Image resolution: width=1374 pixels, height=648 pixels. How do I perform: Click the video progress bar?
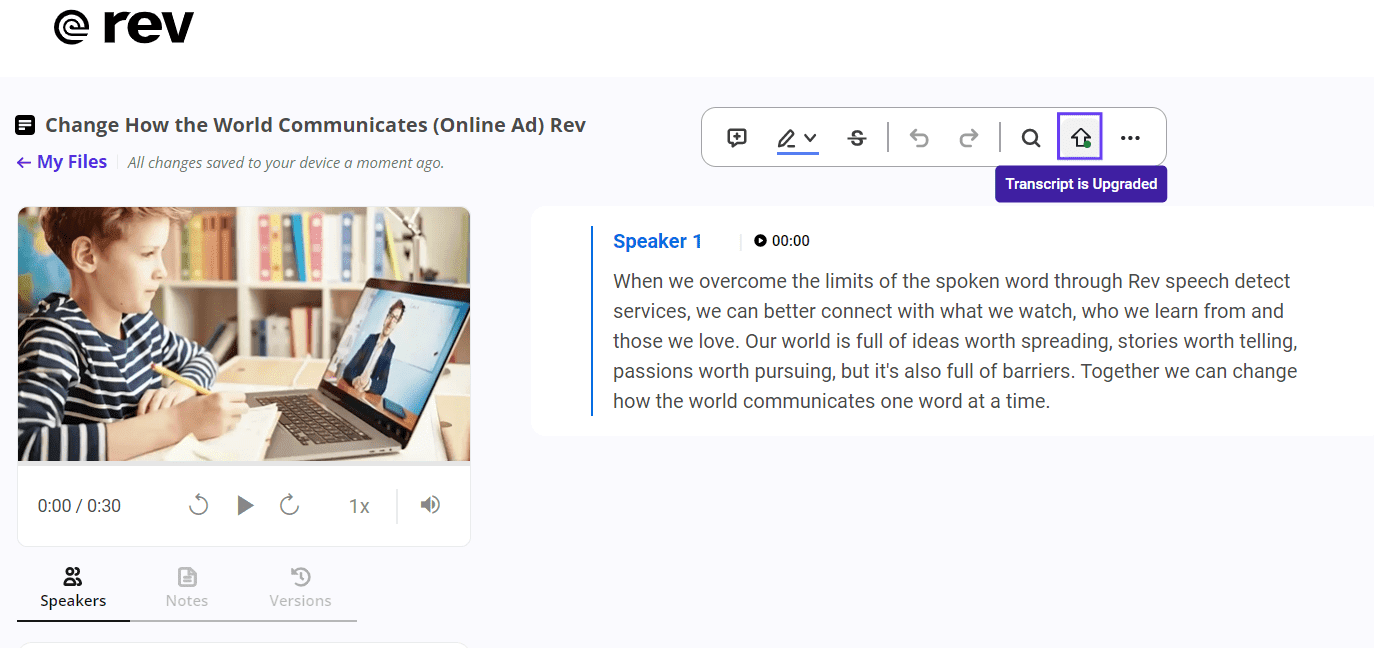tap(244, 463)
